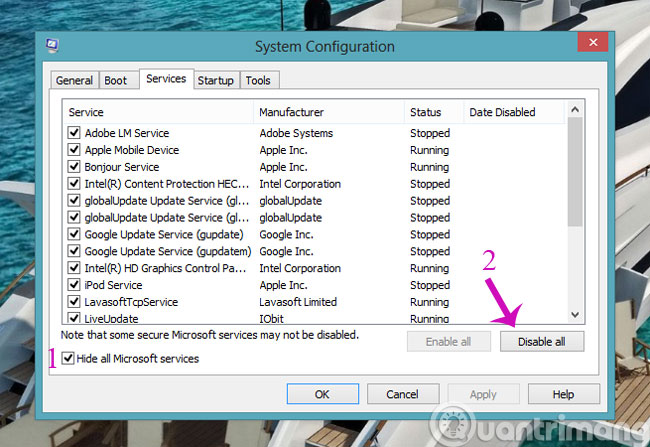This screenshot has width=650, height=447.
Task: Click the Cancel button
Action: coord(403,394)
